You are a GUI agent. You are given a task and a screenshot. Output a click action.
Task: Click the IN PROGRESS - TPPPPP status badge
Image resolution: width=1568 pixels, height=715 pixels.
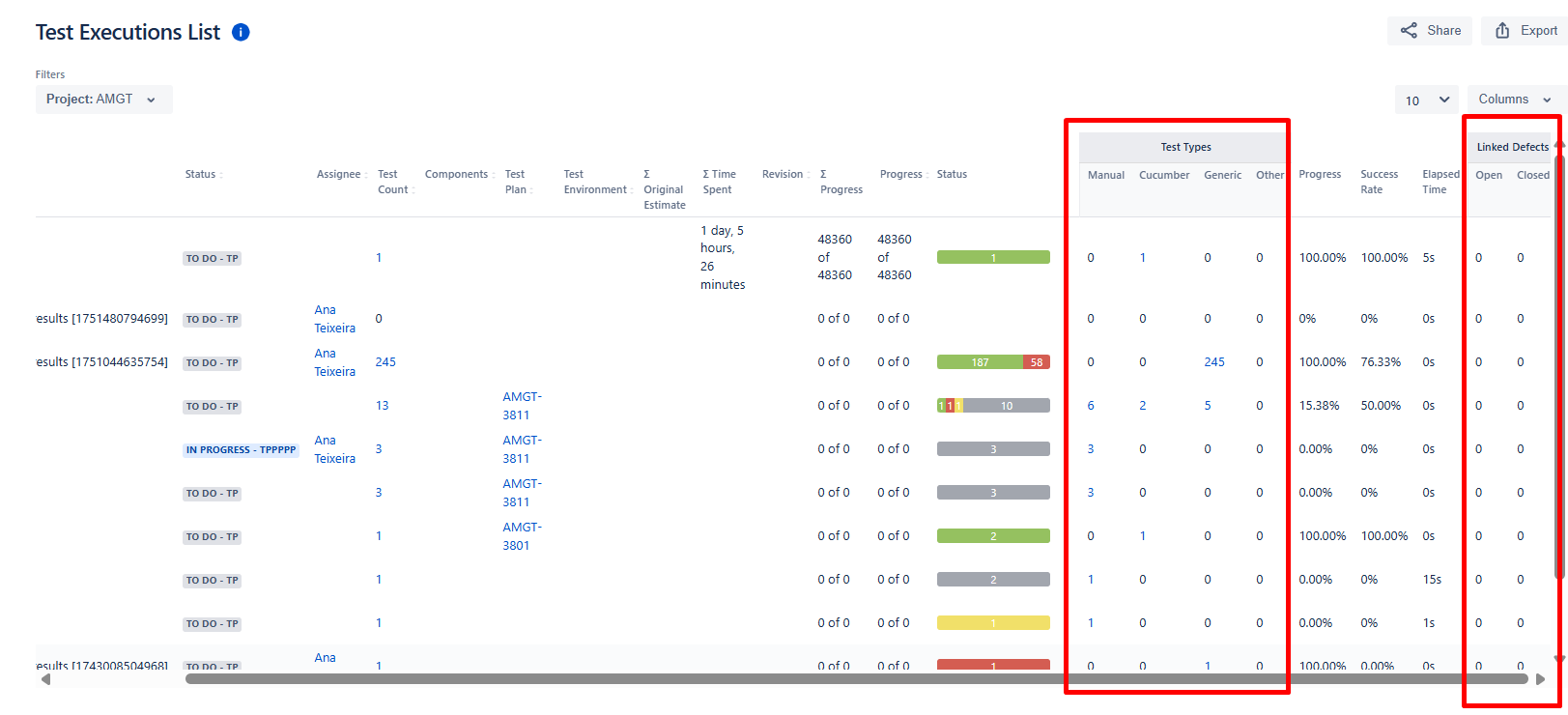click(x=241, y=450)
